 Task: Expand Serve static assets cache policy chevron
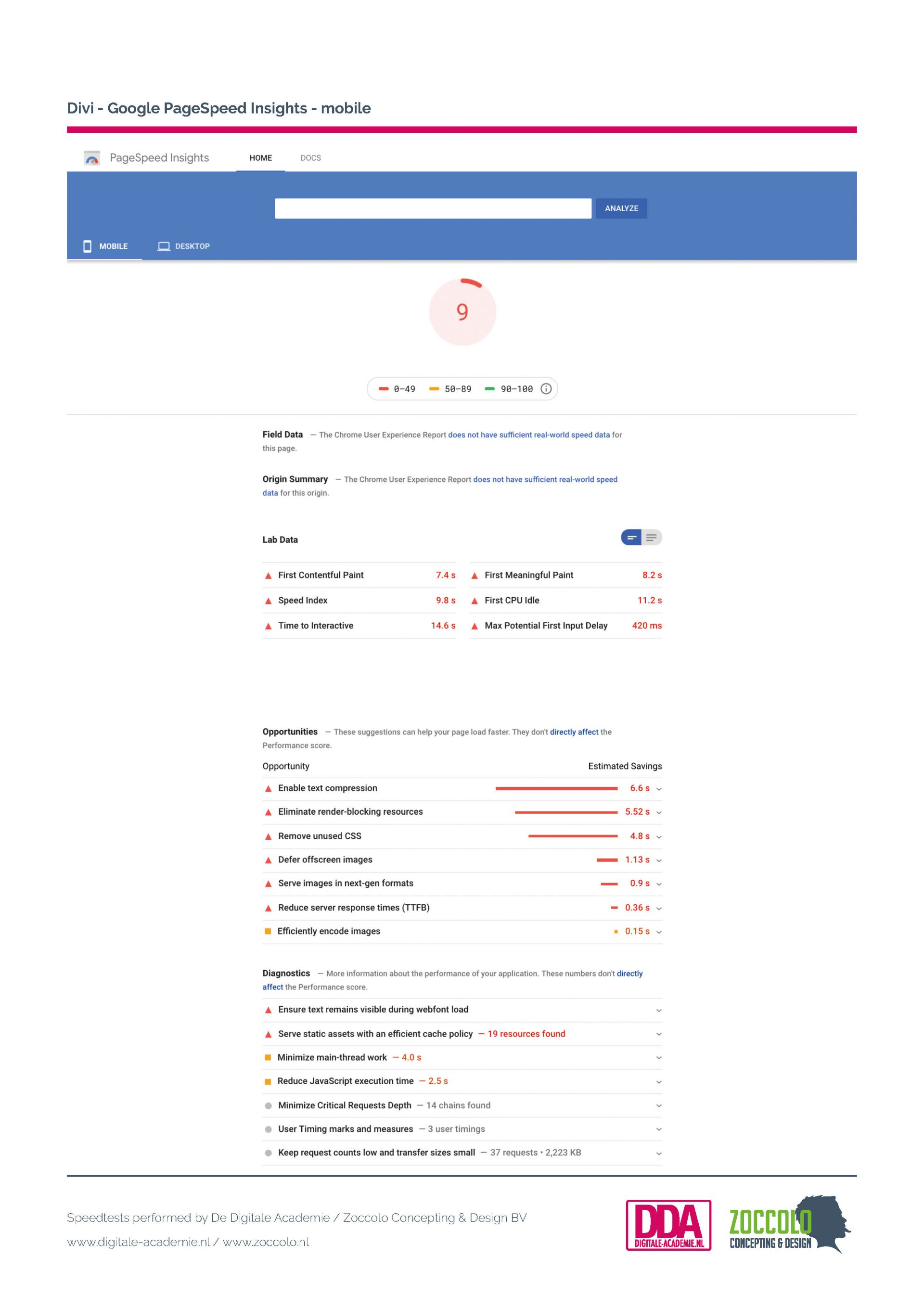click(659, 1034)
